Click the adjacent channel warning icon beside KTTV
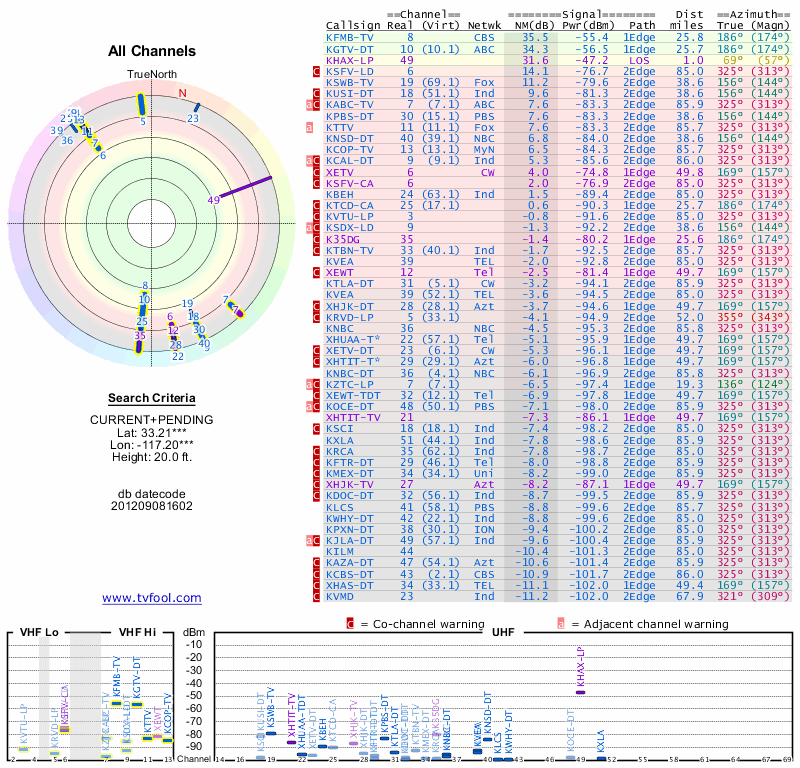800x768 pixels. (310, 127)
